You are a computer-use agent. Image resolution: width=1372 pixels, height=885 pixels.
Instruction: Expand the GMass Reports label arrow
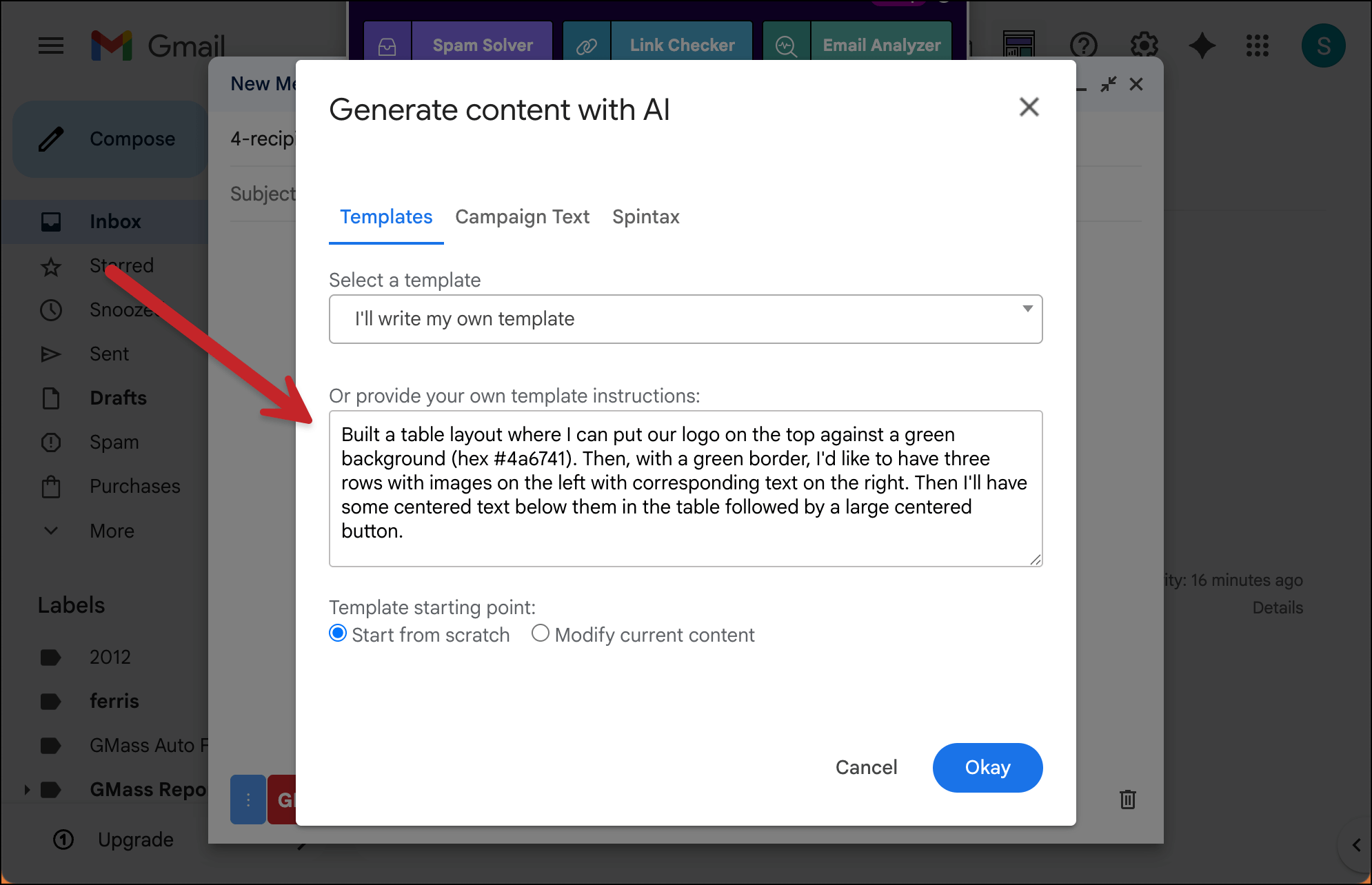(x=27, y=789)
